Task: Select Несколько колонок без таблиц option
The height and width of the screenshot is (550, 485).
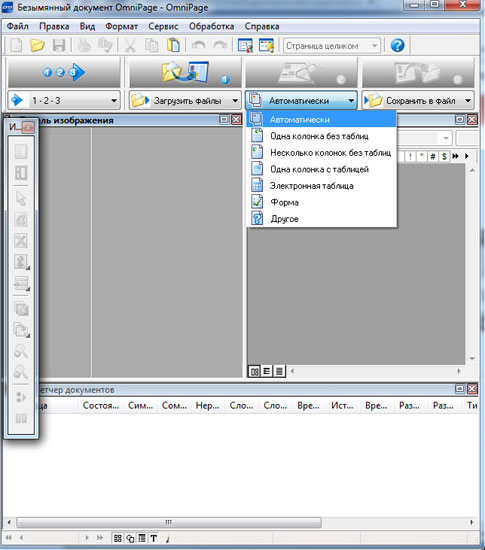Action: point(322,153)
